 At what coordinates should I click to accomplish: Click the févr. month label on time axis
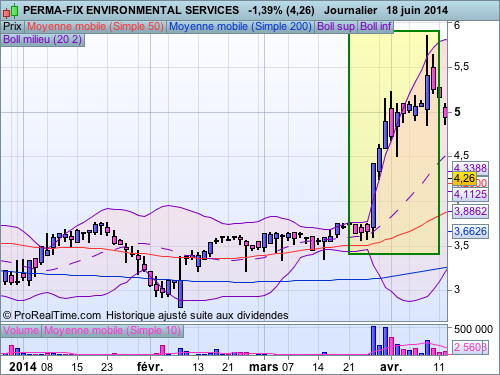(150, 367)
